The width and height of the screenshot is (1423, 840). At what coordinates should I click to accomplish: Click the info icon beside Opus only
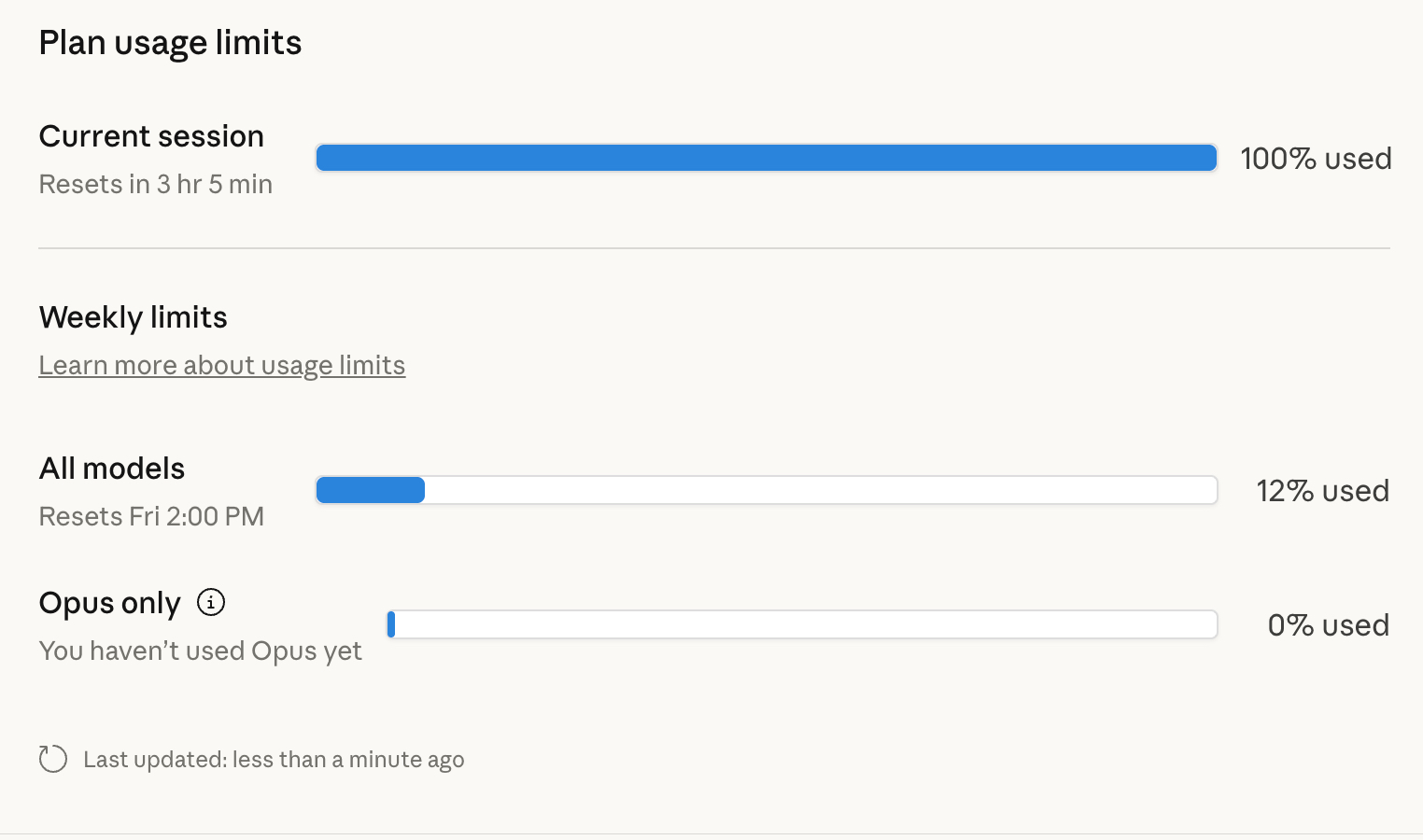pyautogui.click(x=211, y=603)
